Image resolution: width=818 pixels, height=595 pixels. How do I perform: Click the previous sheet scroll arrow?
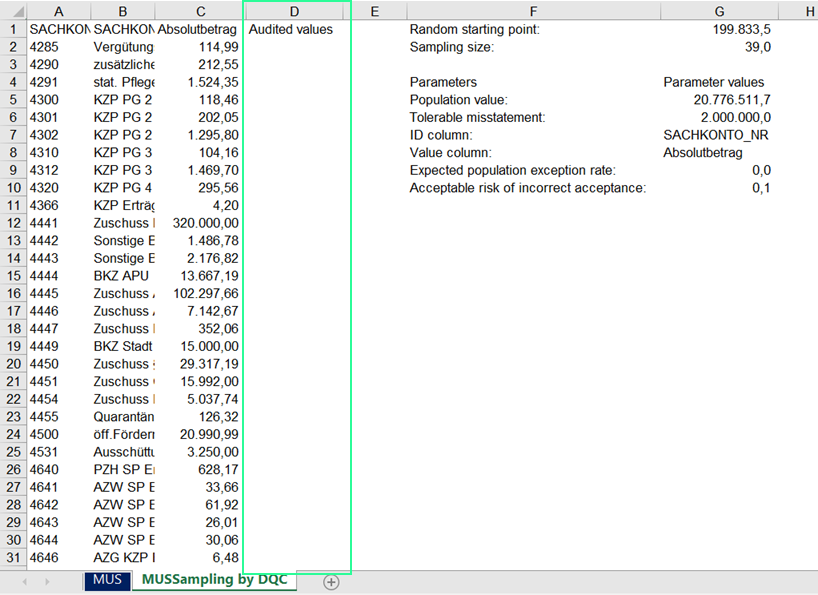click(24, 582)
